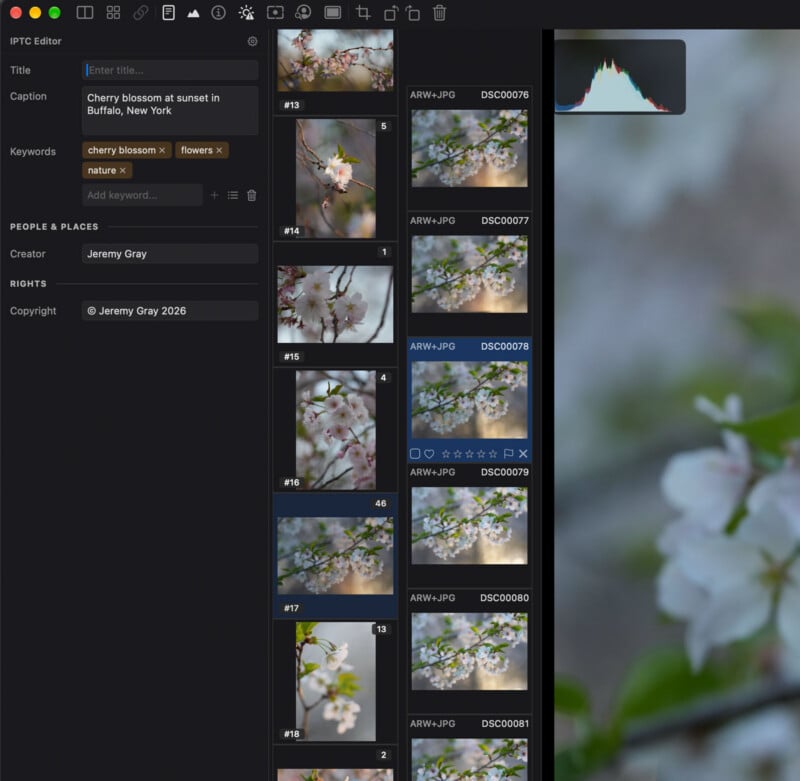Select the Crop tool
This screenshot has height=781, width=800.
click(363, 13)
